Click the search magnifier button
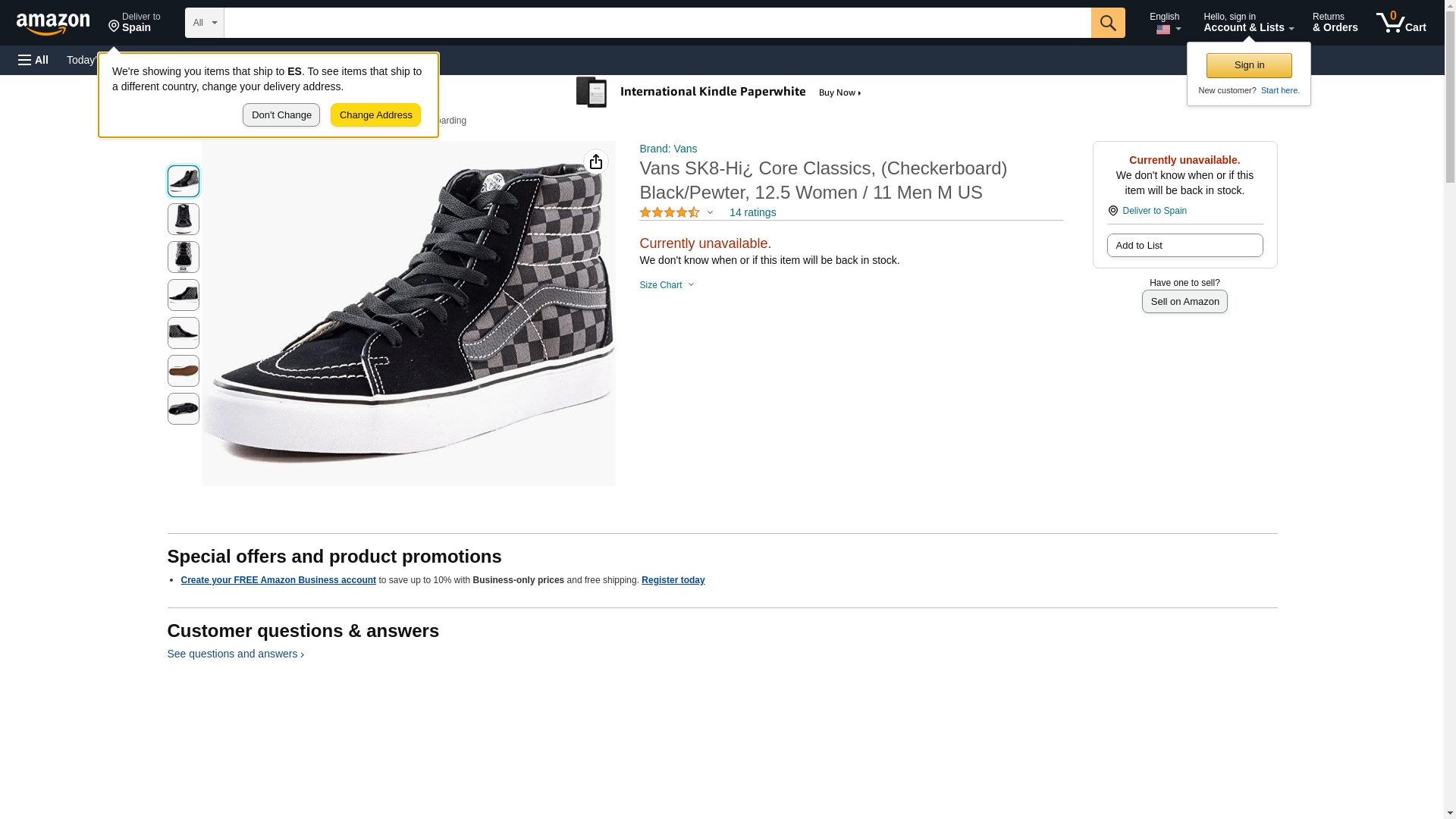The width and height of the screenshot is (1456, 819). [x=1107, y=23]
